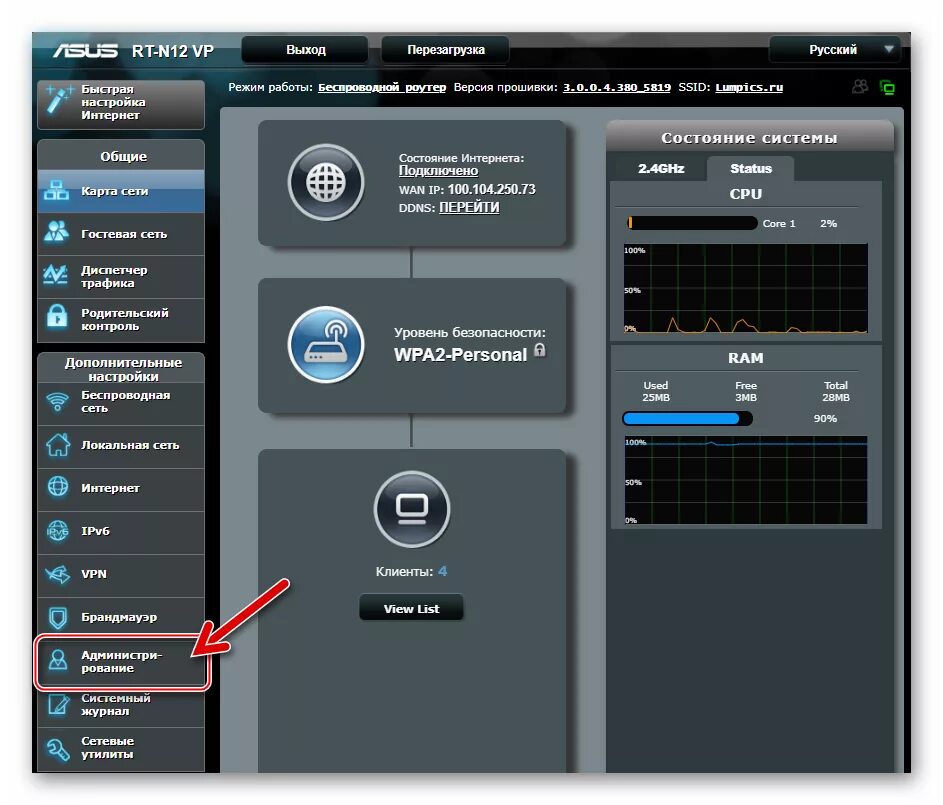Open Быстрая настройка Интернет button
The image size is (943, 805).
coord(121,103)
